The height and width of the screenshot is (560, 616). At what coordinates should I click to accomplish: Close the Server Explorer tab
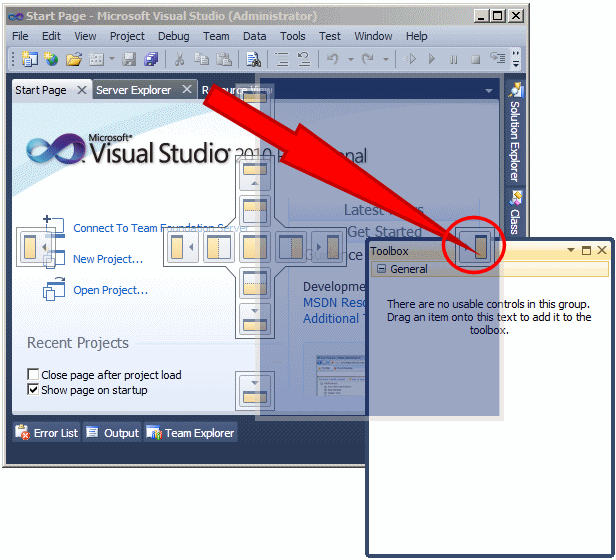coord(187,90)
